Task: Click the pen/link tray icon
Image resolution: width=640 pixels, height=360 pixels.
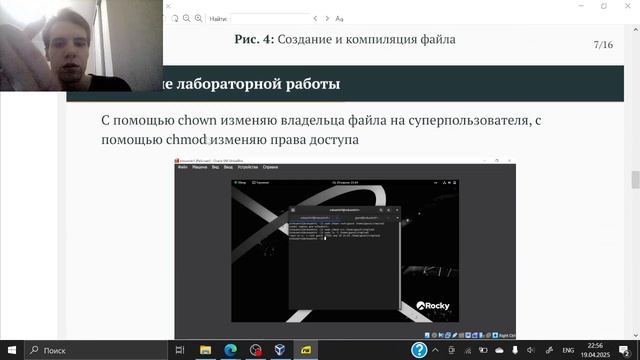Action: tap(549, 350)
